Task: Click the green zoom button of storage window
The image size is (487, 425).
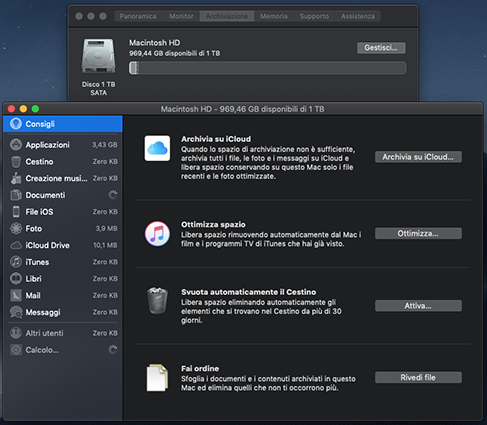Action: pyautogui.click(x=35, y=109)
